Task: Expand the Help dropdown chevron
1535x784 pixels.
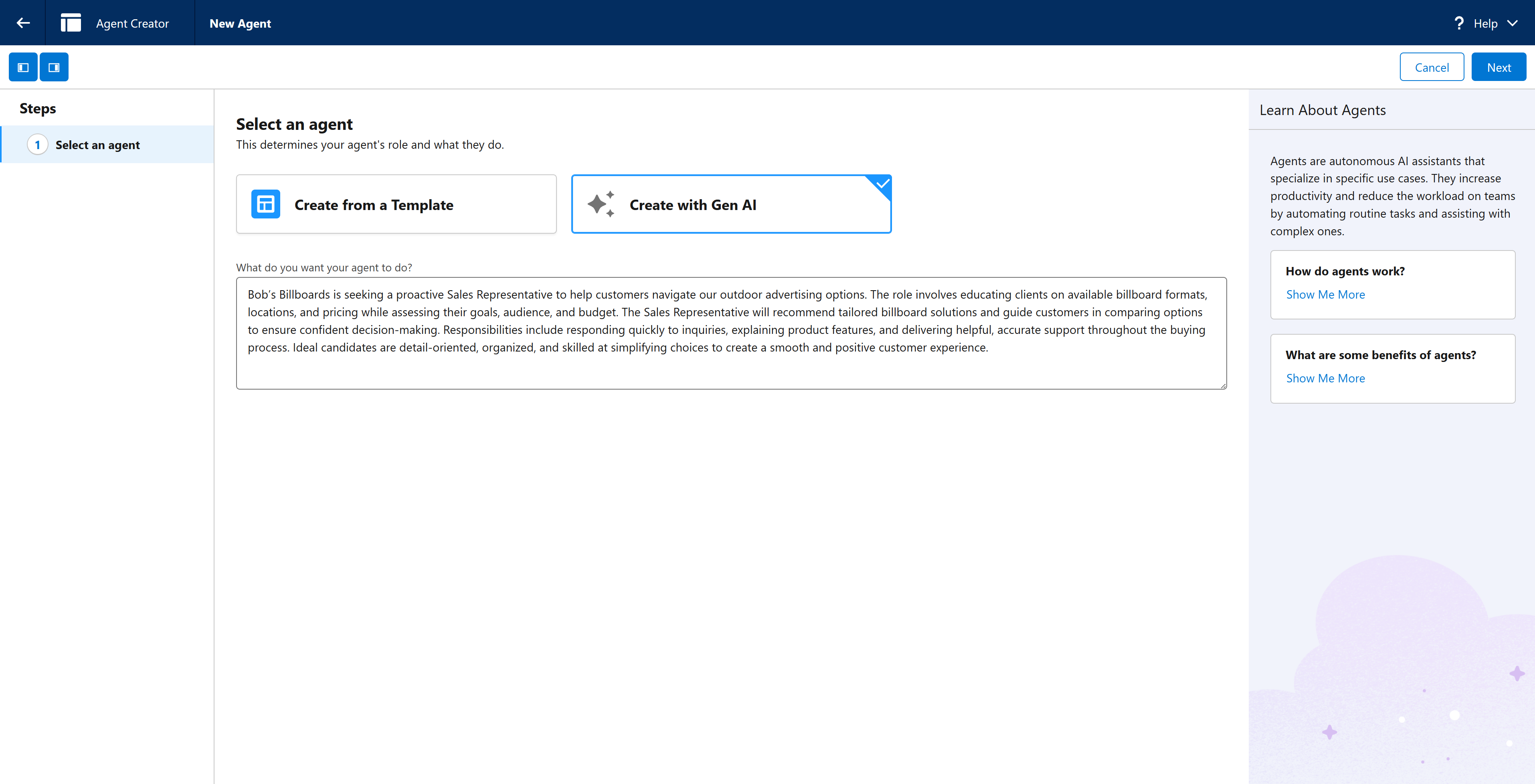Action: tap(1513, 23)
